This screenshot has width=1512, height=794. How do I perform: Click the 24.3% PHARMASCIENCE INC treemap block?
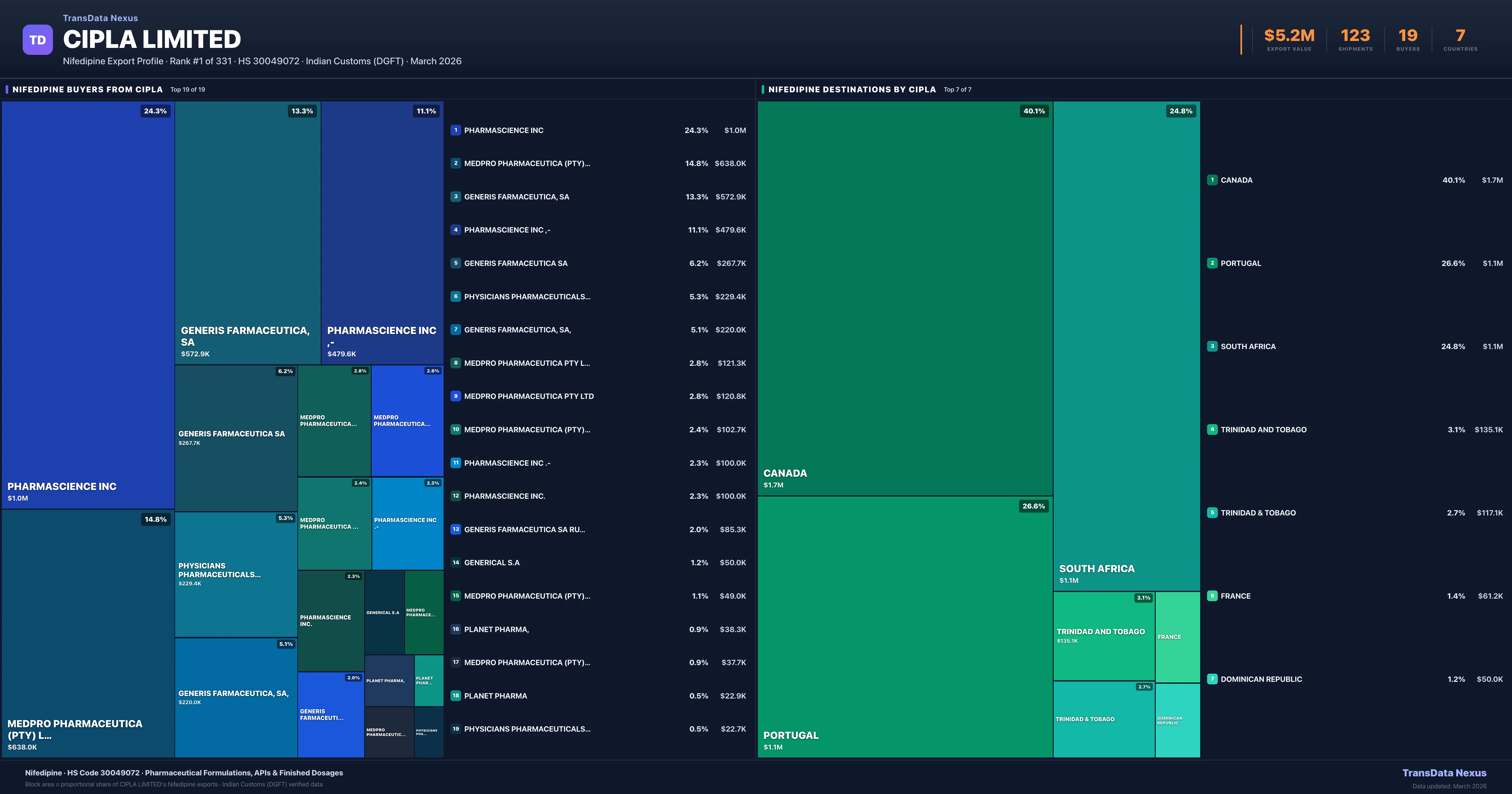coord(88,305)
